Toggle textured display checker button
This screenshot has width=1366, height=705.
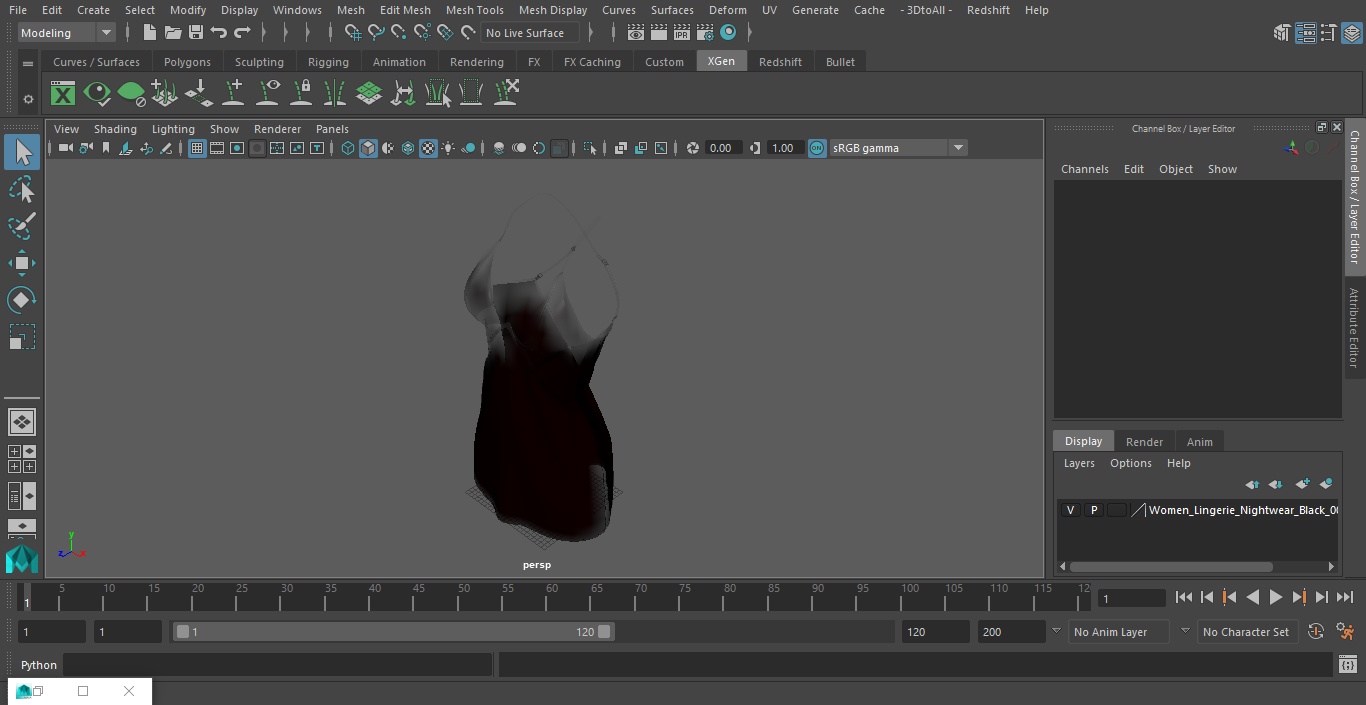428,148
